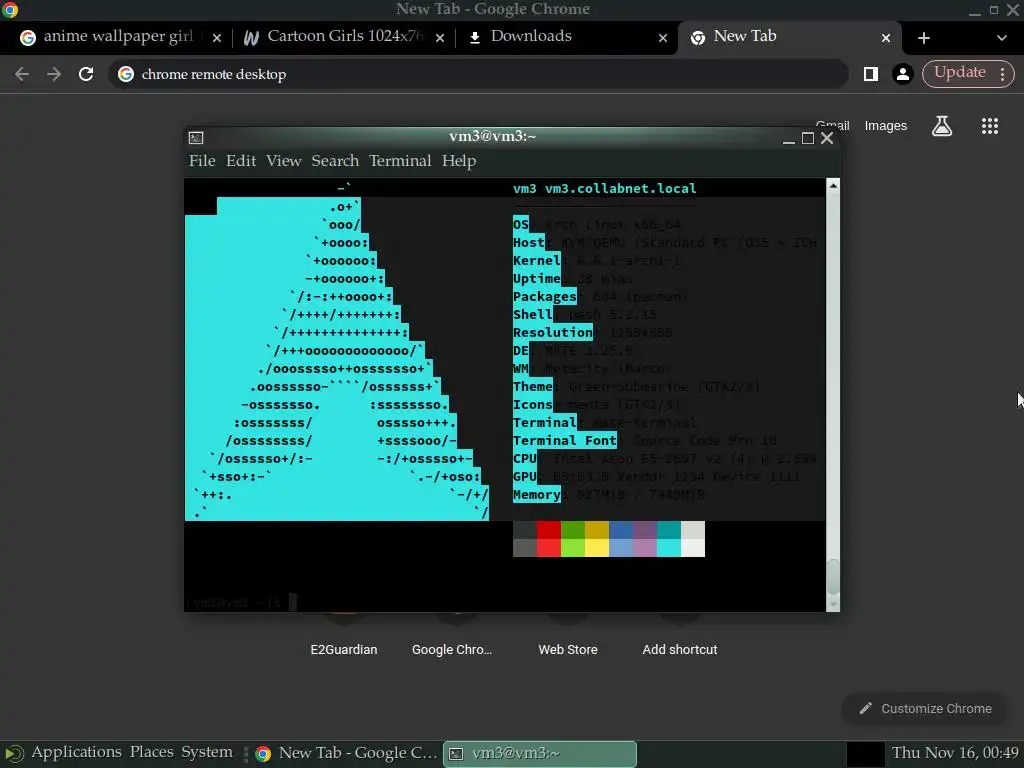
Task: Go forward in Chrome navigation
Action: click(54, 74)
